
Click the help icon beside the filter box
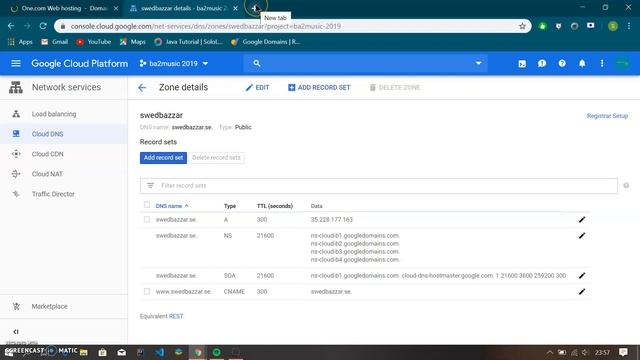[626, 186]
